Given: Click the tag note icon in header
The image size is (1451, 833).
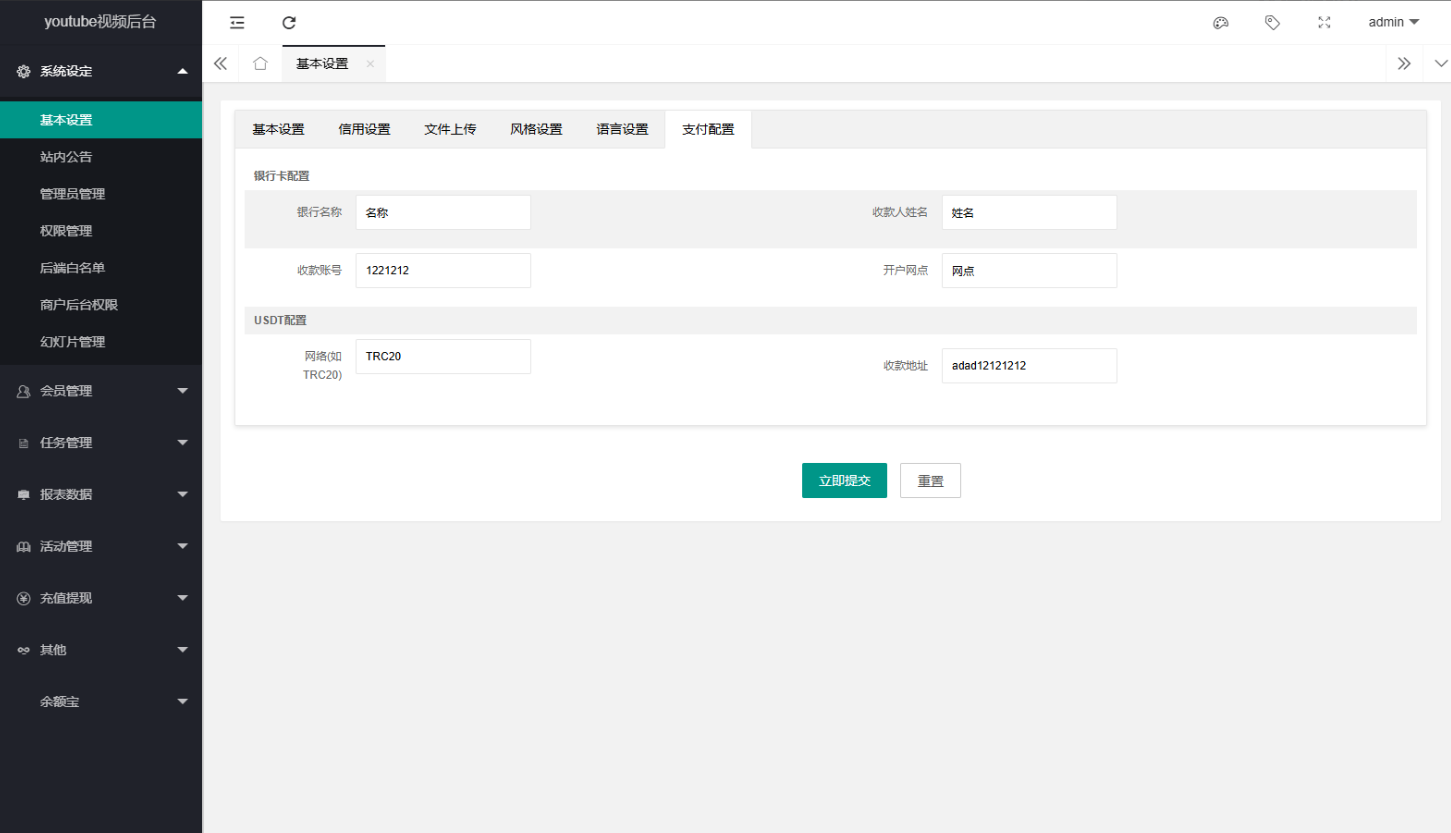Looking at the screenshot, I should (x=1272, y=22).
